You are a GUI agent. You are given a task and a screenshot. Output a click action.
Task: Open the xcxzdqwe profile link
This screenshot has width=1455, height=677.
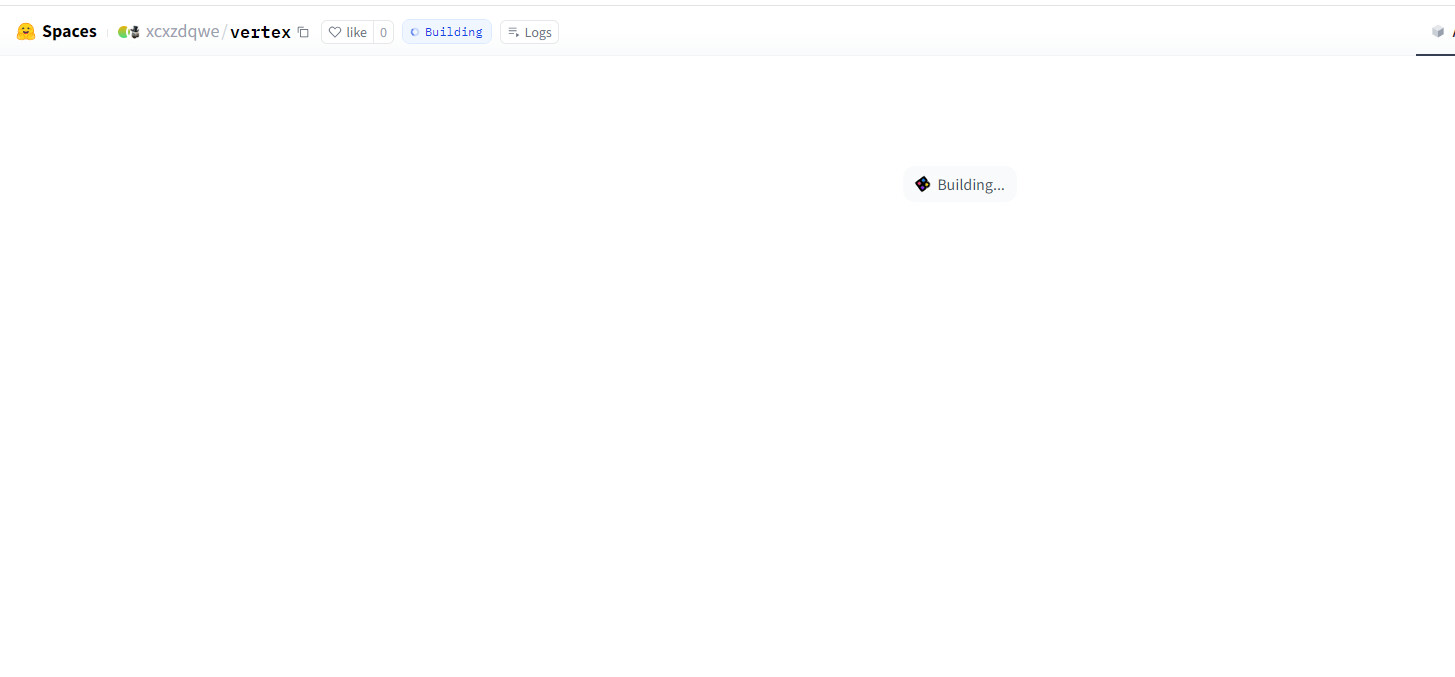(x=182, y=32)
